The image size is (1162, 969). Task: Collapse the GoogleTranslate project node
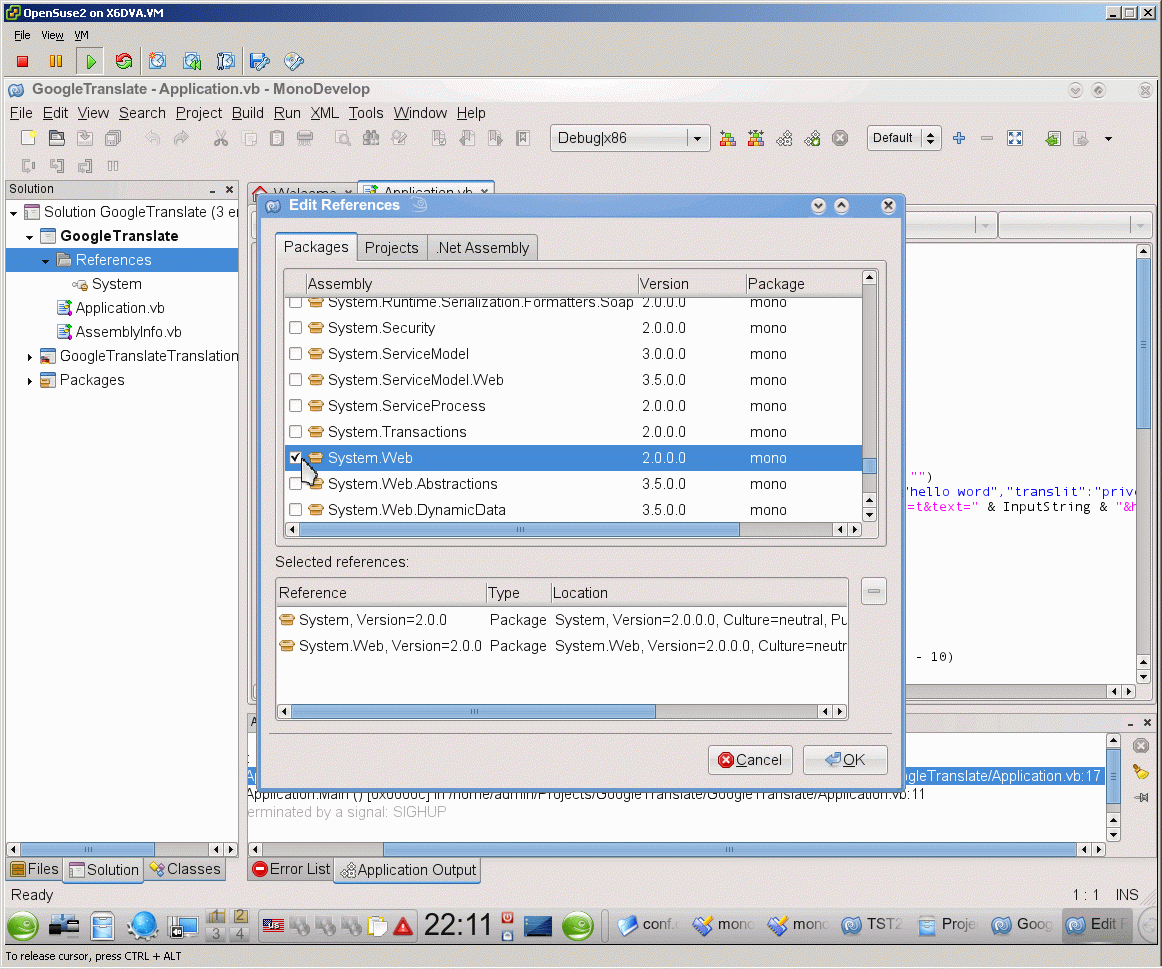pyautogui.click(x=29, y=237)
